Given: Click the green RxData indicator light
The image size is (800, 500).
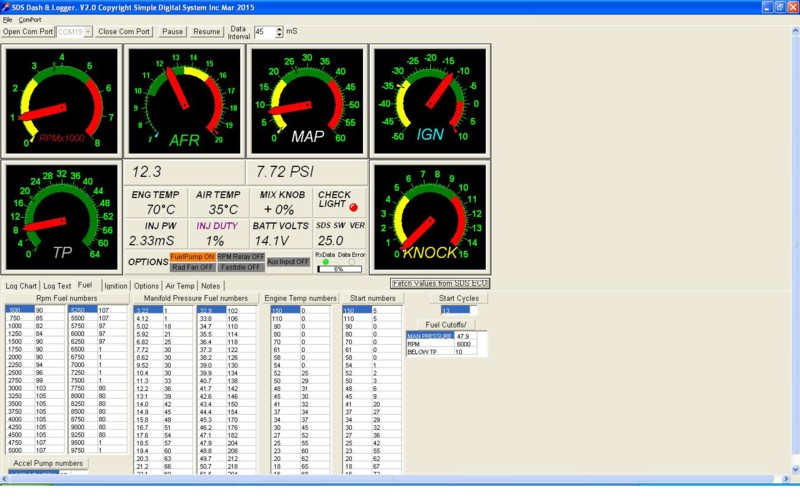Looking at the screenshot, I should [x=325, y=261].
